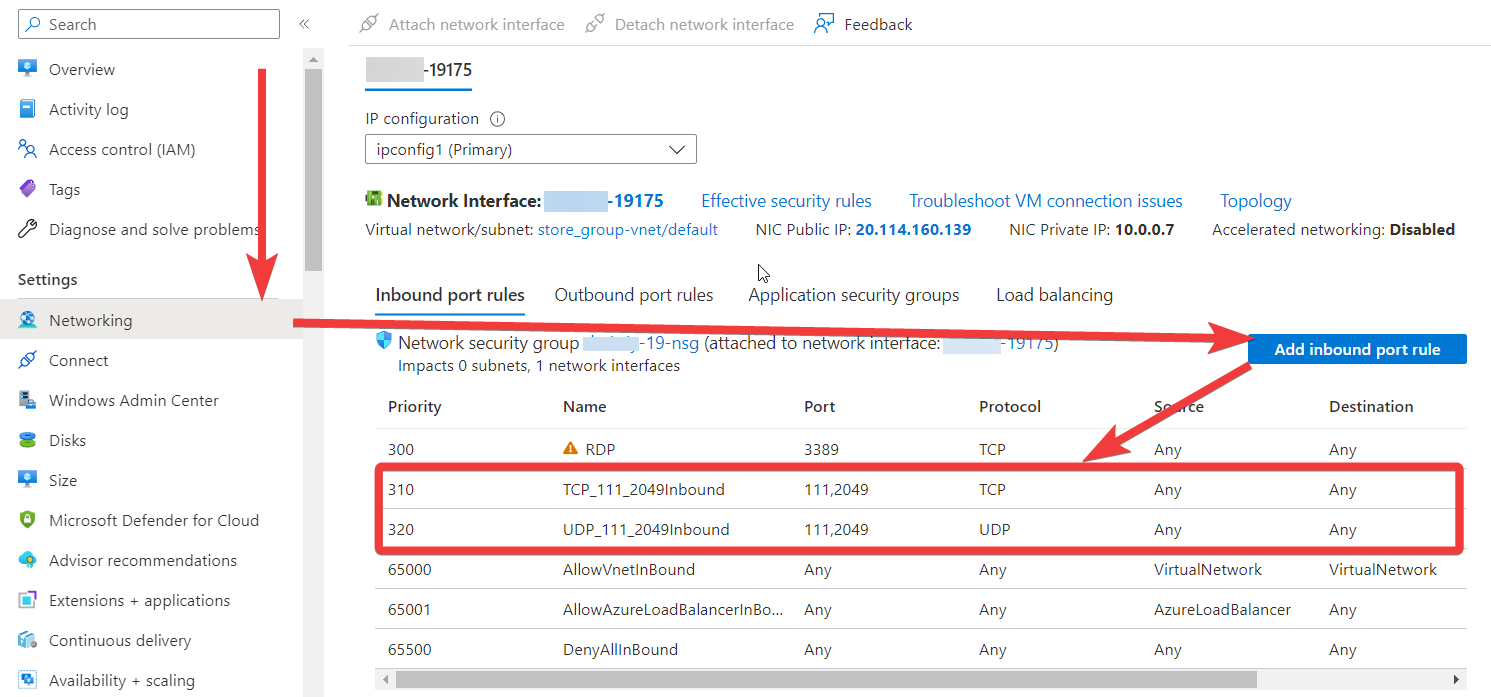Click the Tags icon
The height and width of the screenshot is (697, 1491).
[28, 189]
